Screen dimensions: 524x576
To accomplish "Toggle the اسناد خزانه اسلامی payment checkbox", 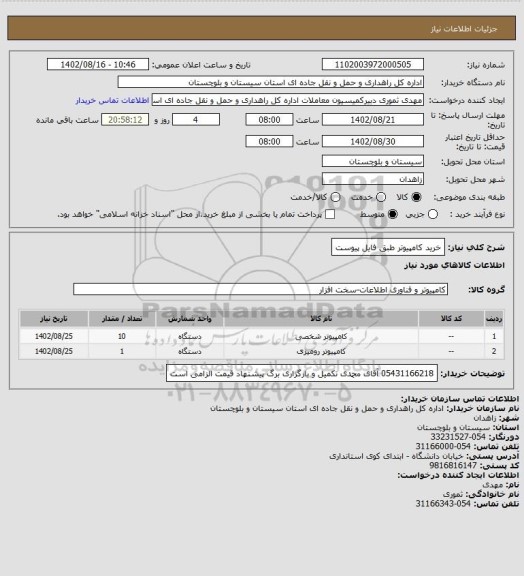I will pos(330,214).
